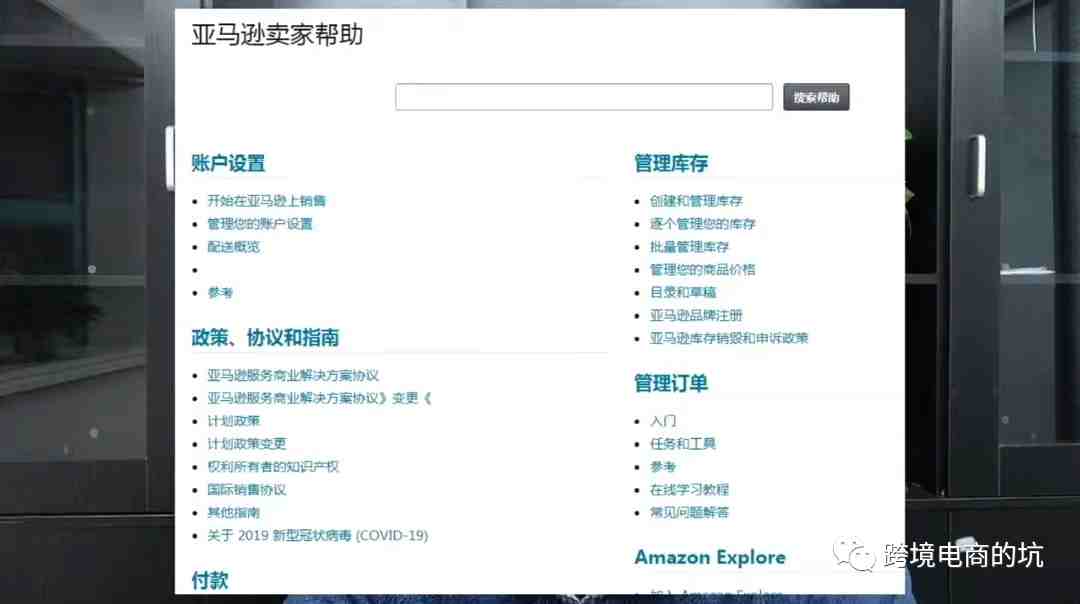Open 创建和管理库存 link
The width and height of the screenshot is (1080, 604).
click(x=696, y=201)
